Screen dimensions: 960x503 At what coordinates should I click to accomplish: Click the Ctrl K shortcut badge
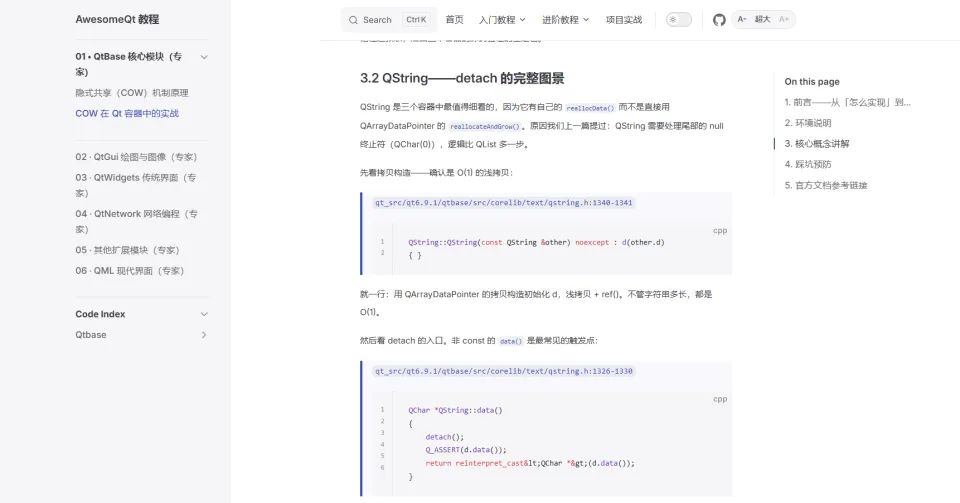pyautogui.click(x=416, y=20)
